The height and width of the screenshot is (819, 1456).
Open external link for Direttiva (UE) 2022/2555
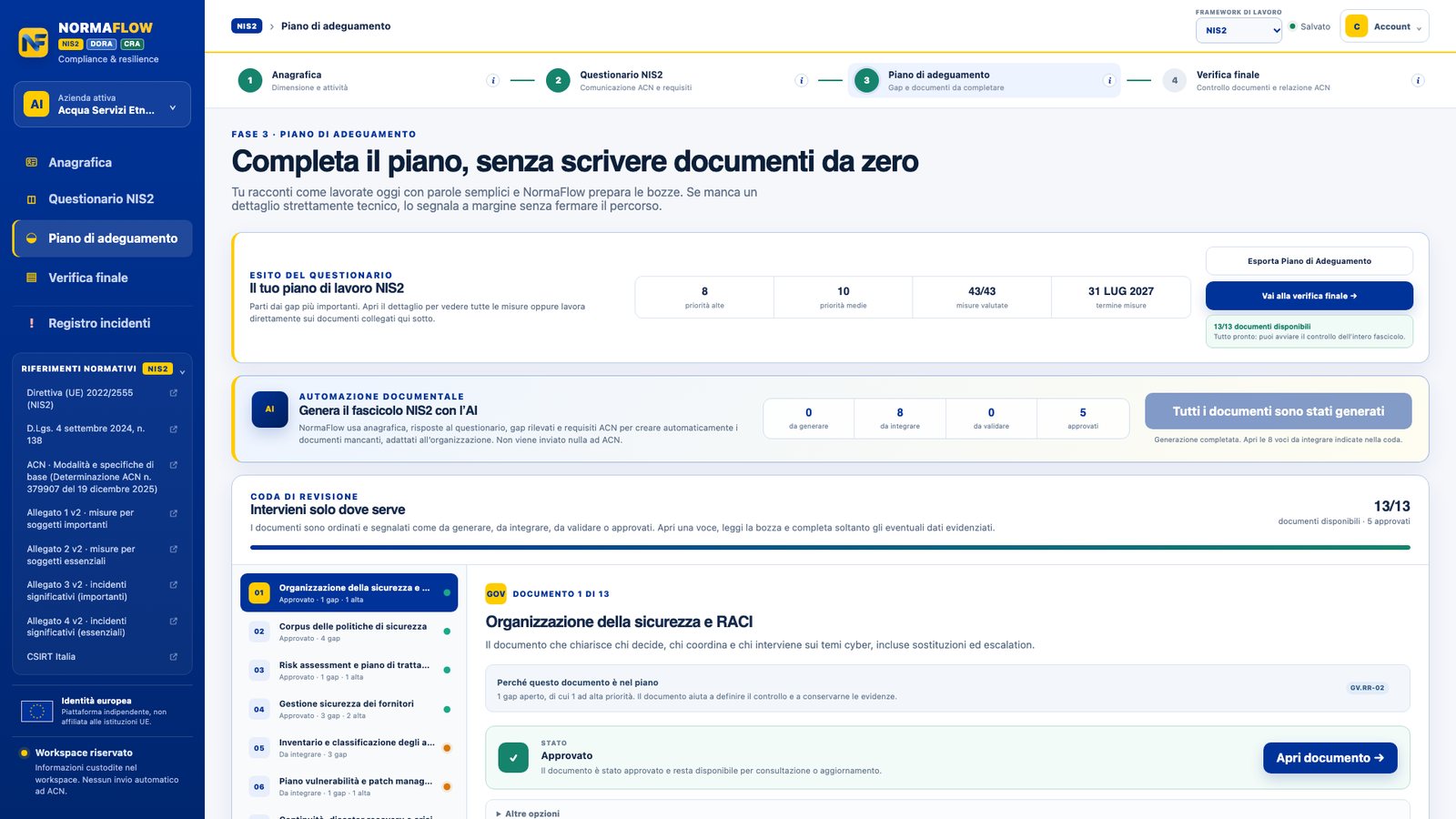174,393
